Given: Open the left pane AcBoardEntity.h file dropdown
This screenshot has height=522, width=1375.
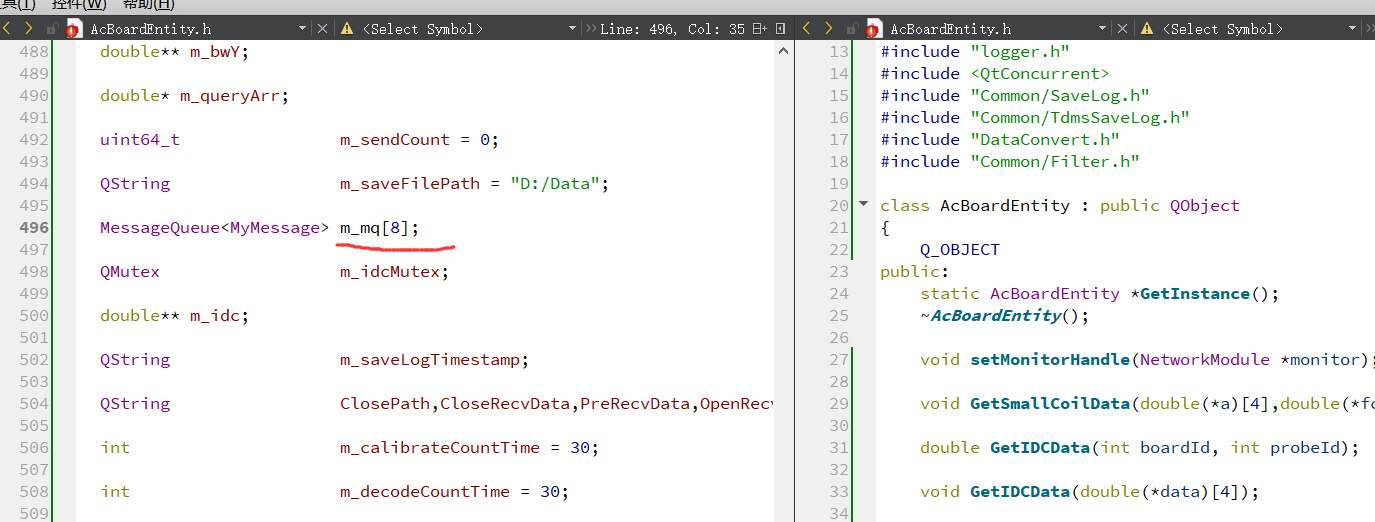Looking at the screenshot, I should (302, 29).
